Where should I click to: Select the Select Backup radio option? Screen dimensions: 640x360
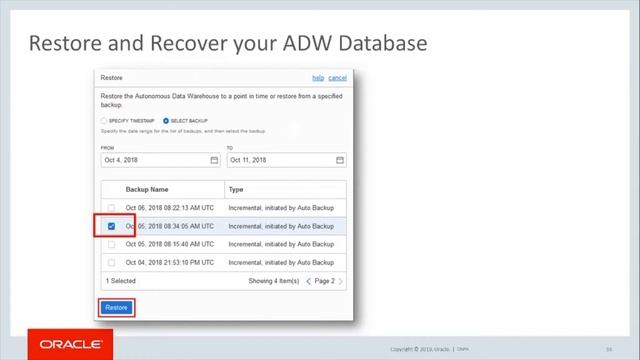(x=166, y=121)
